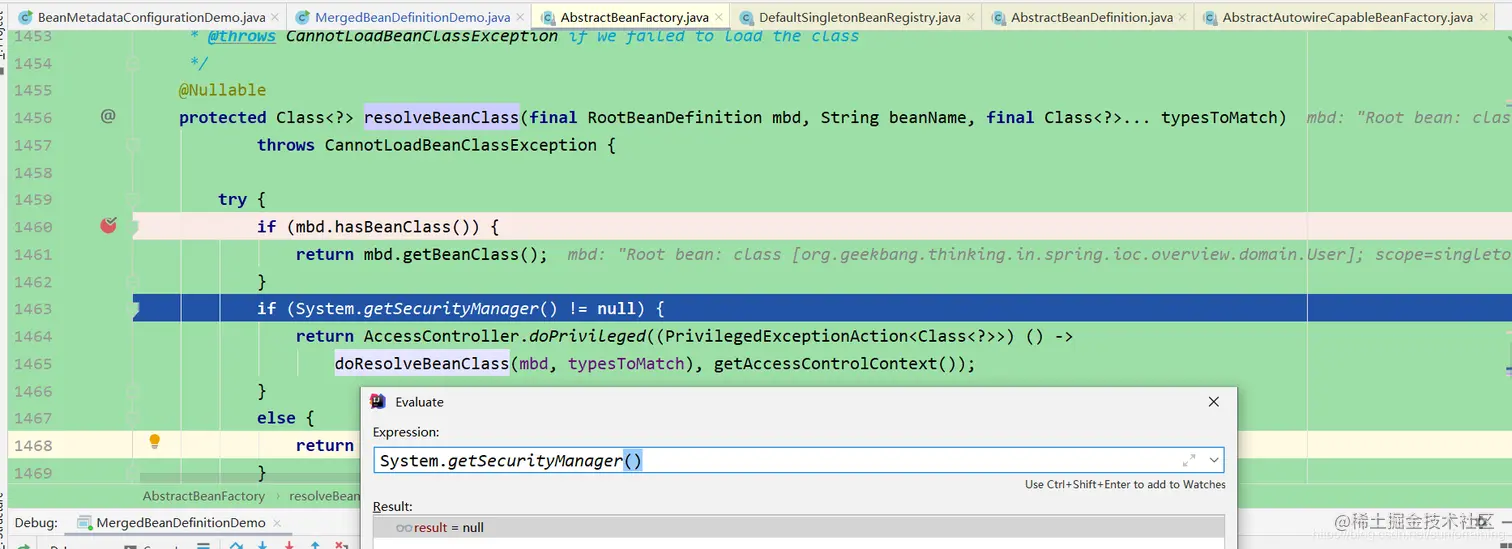Image resolution: width=1512 pixels, height=549 pixels.
Task: Close the MergedBeanDefinitionDemo debug session tab
Action: tap(278, 523)
